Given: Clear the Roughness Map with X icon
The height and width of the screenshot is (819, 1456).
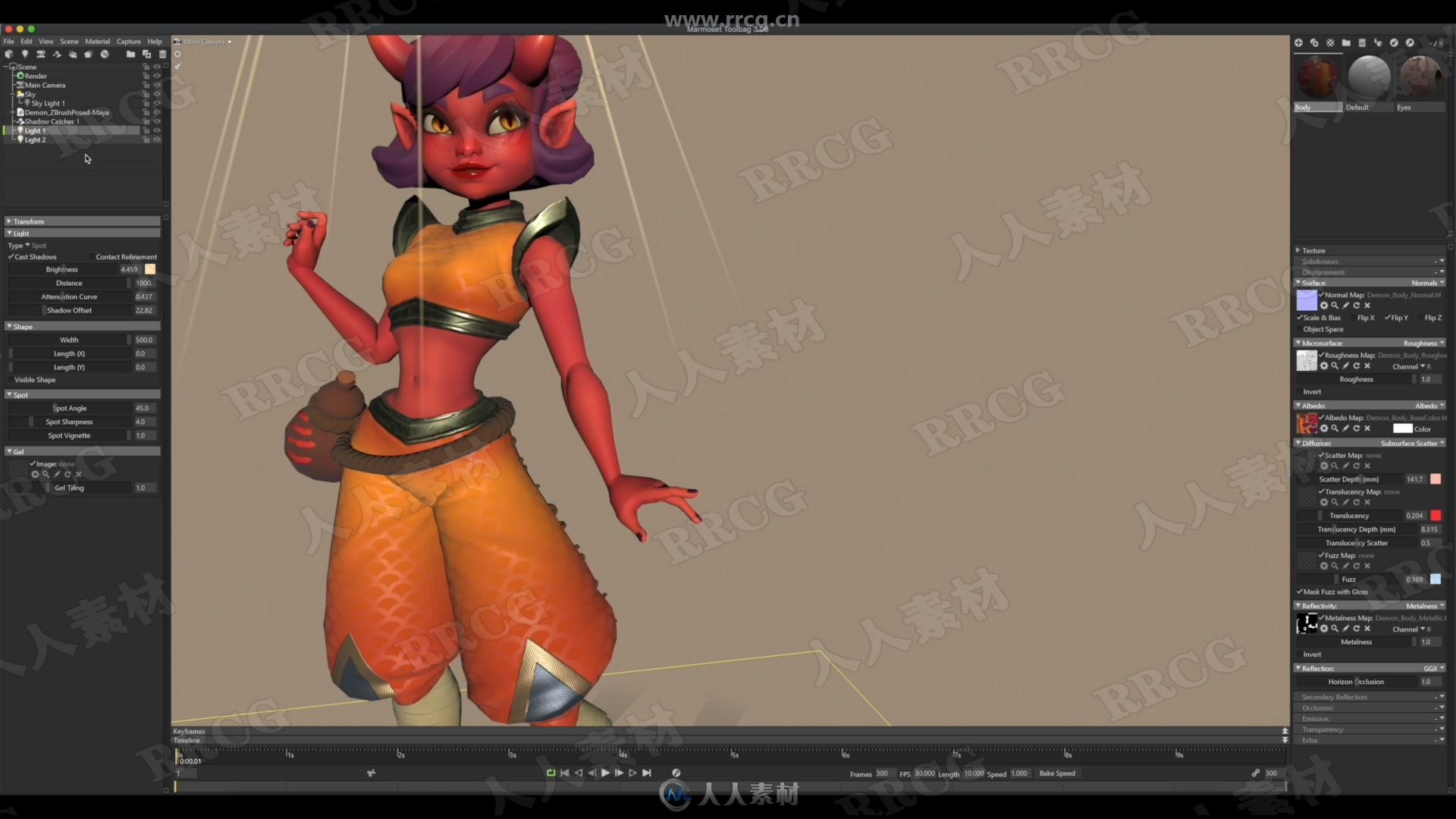Looking at the screenshot, I should pyautogui.click(x=1367, y=366).
